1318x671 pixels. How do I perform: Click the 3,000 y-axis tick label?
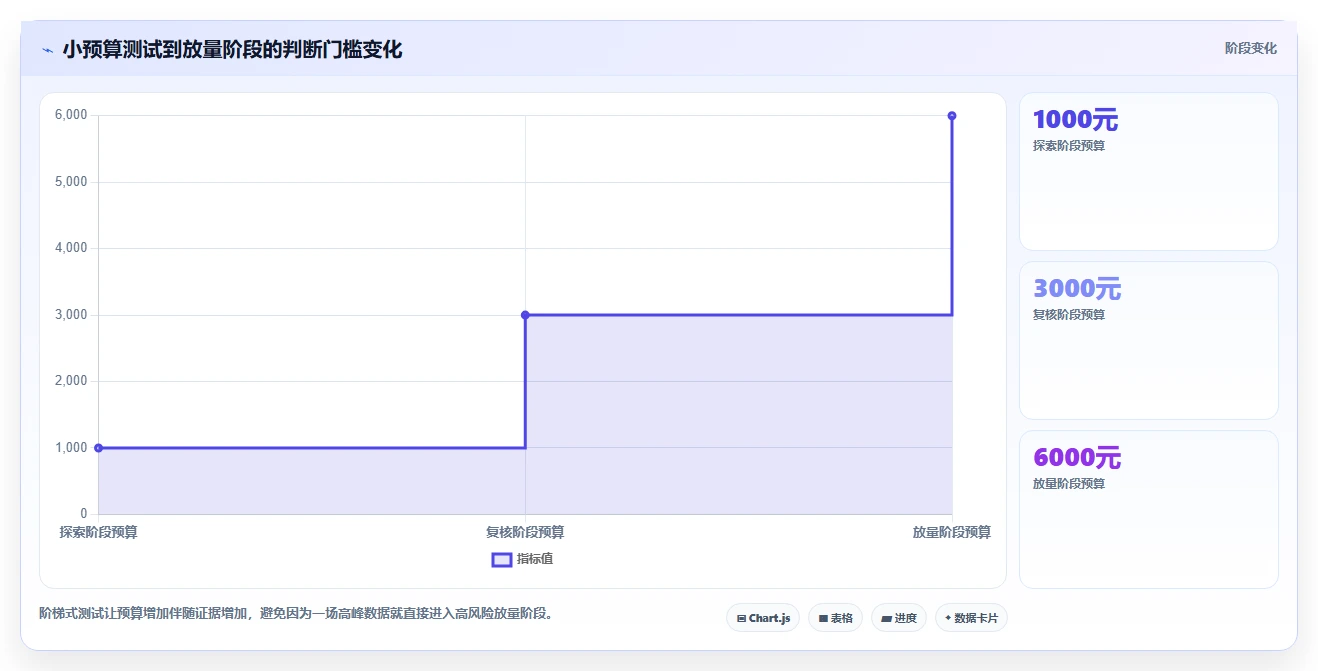(71, 315)
